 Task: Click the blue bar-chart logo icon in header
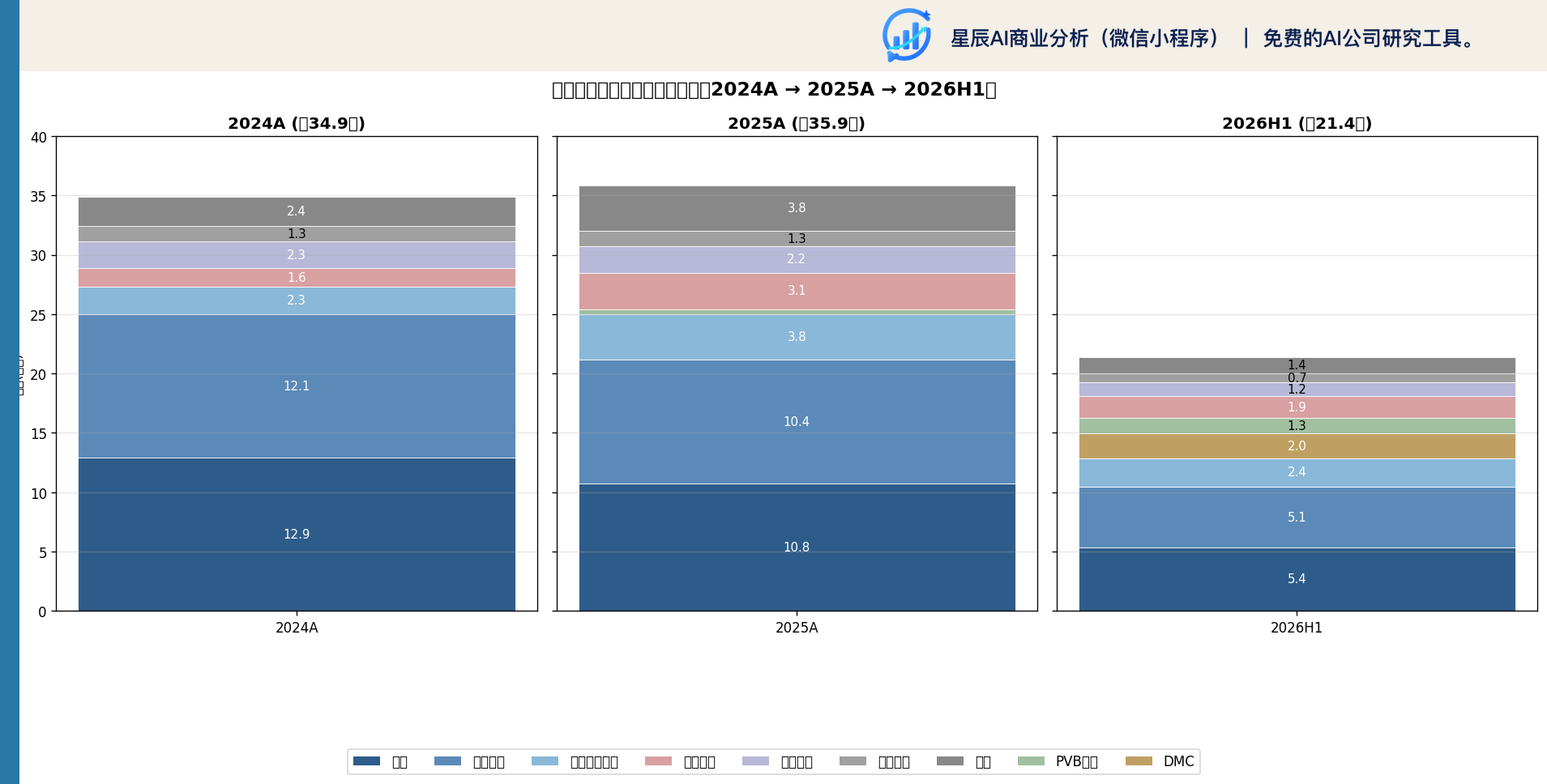(x=907, y=36)
